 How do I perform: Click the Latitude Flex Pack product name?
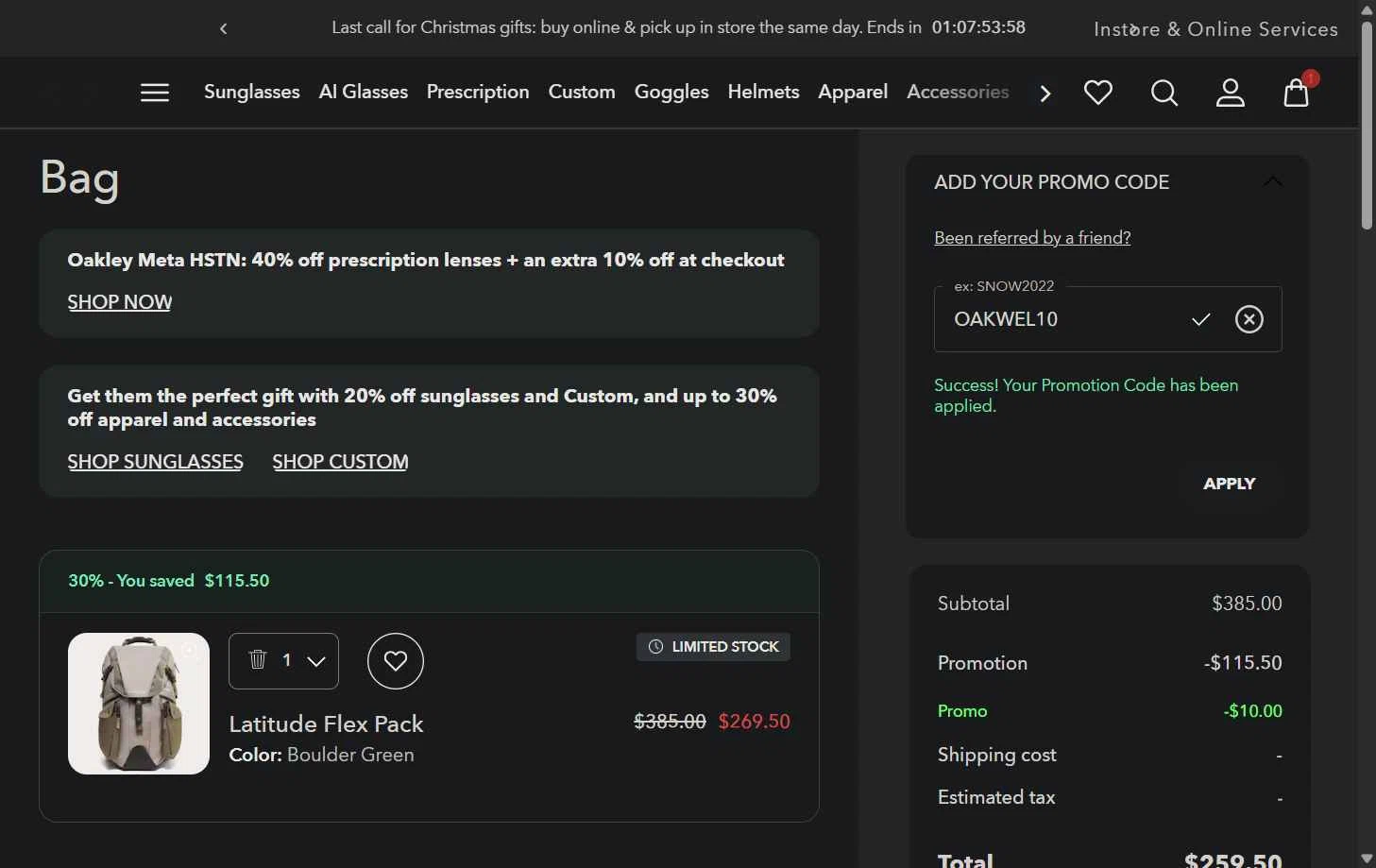click(x=326, y=724)
